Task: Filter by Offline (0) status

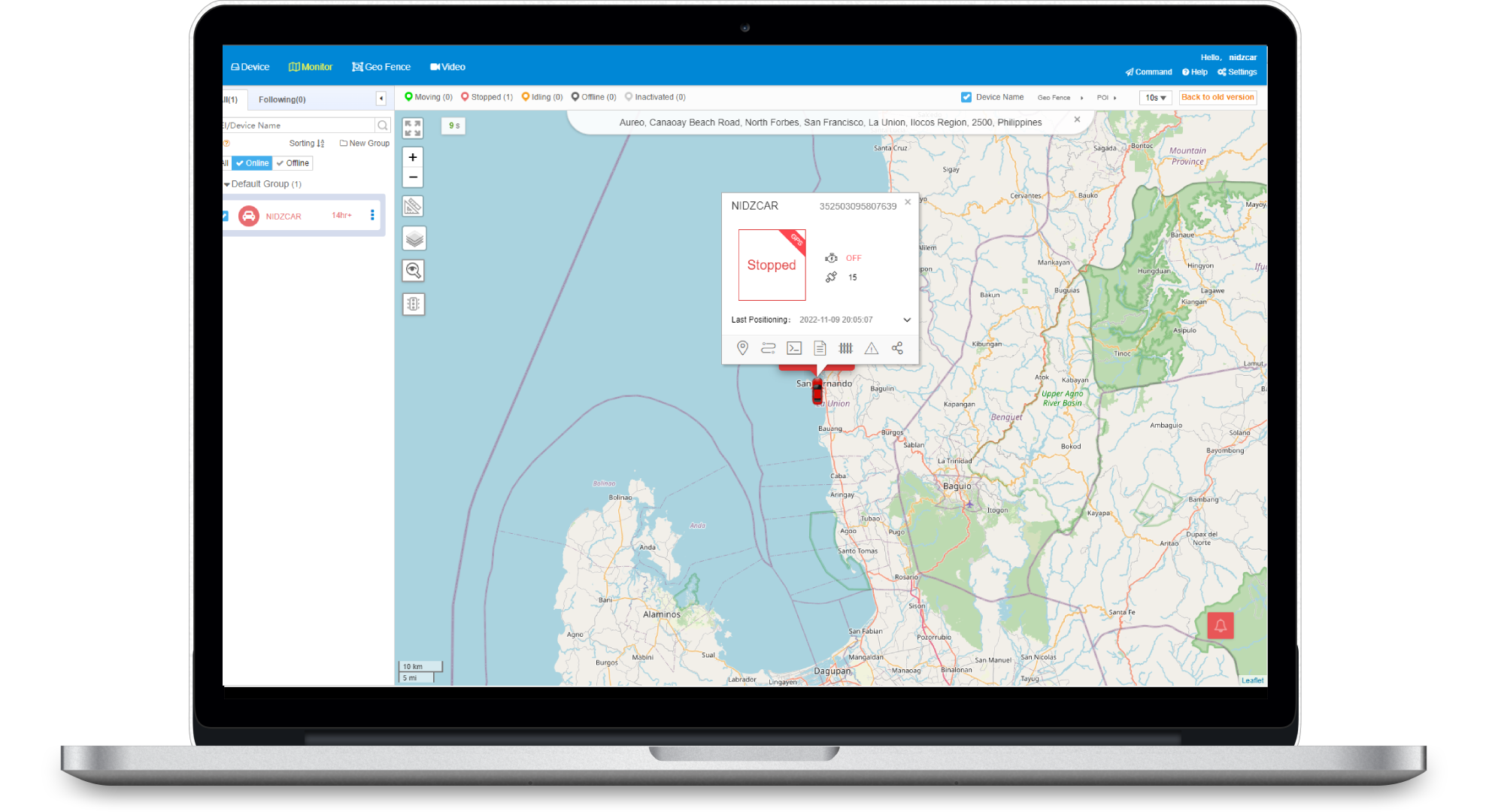Action: click(x=593, y=97)
